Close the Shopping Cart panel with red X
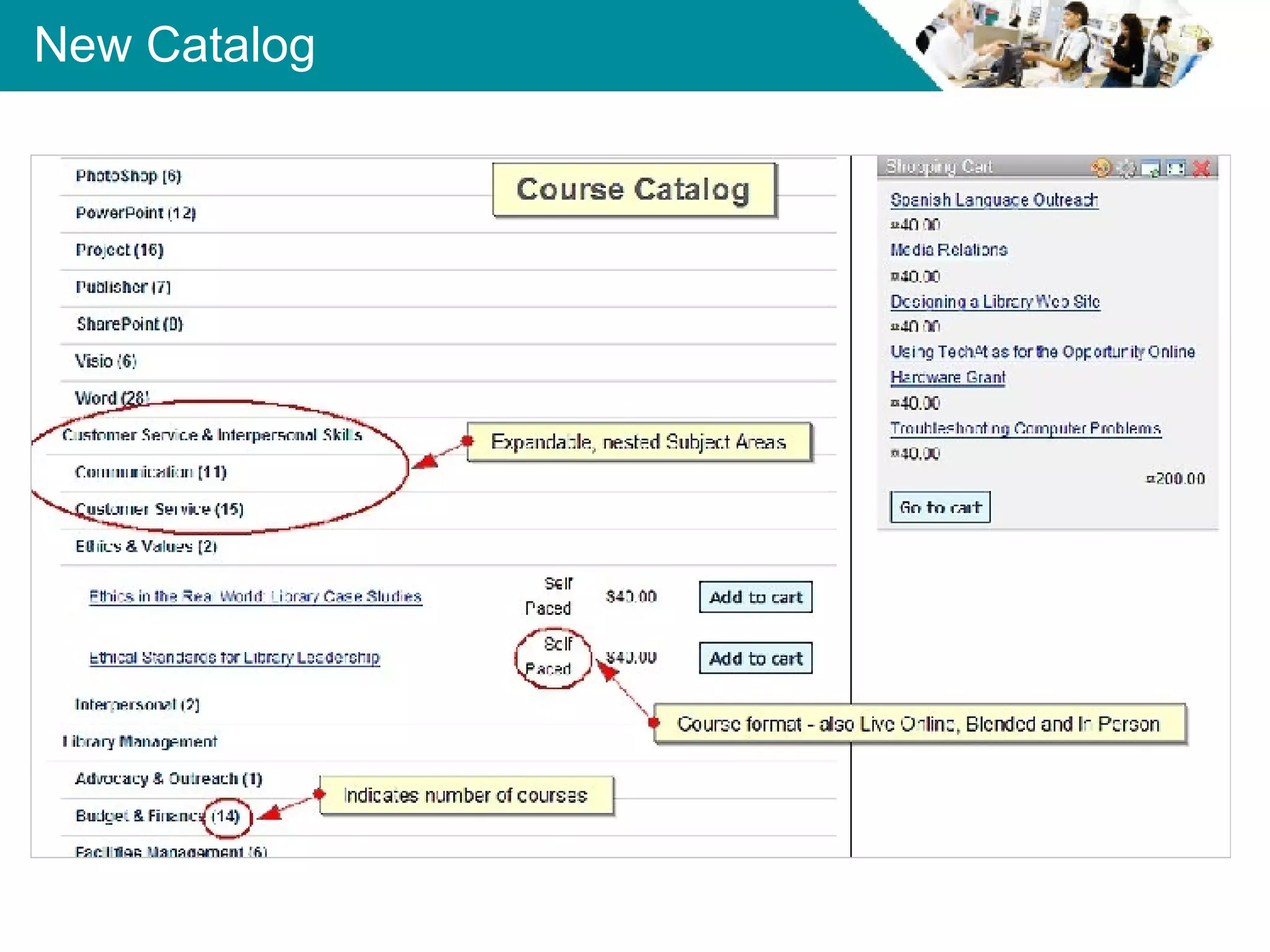The image size is (1270, 952). tap(1202, 168)
